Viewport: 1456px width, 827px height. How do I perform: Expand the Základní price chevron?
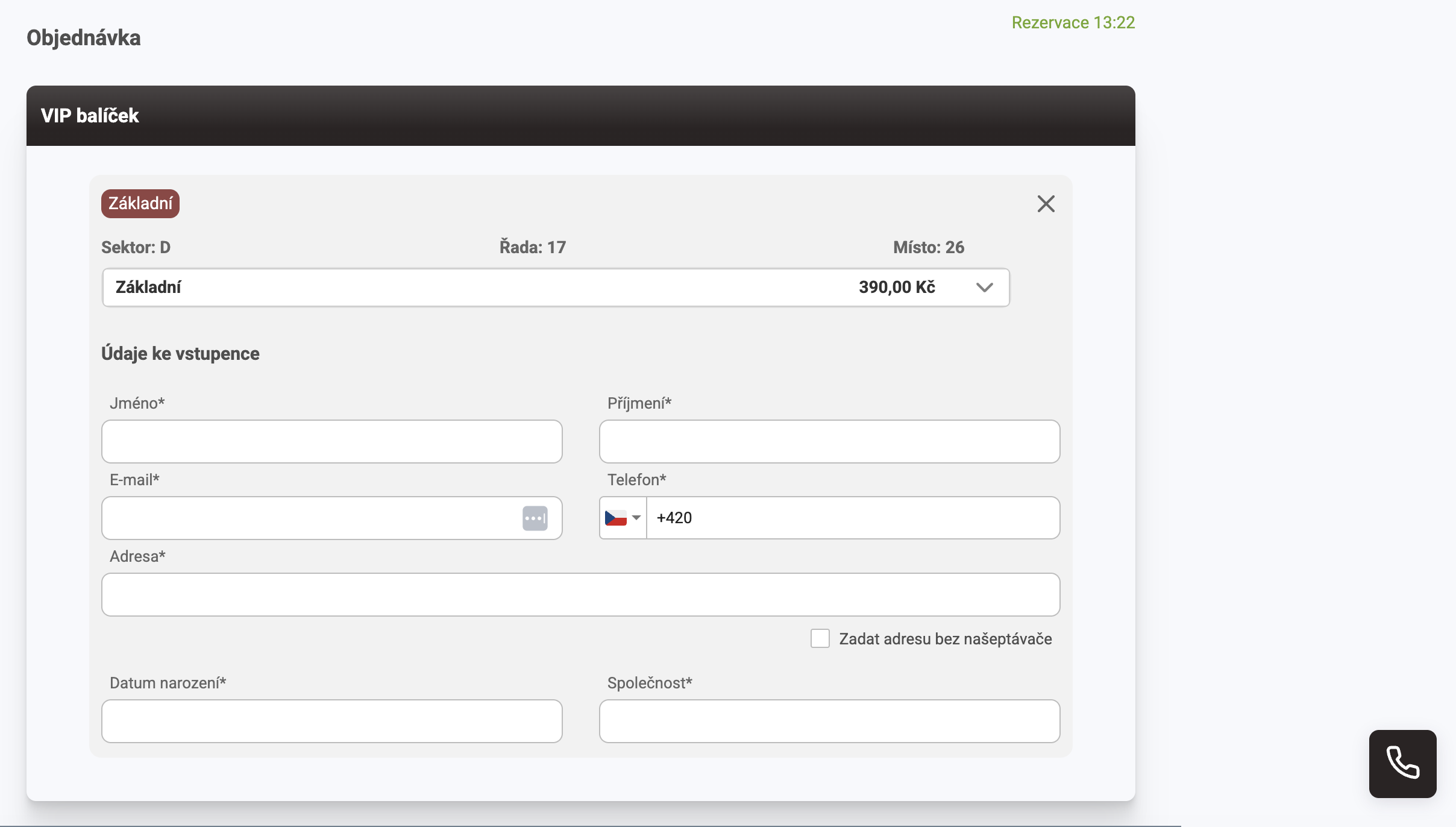pos(984,288)
